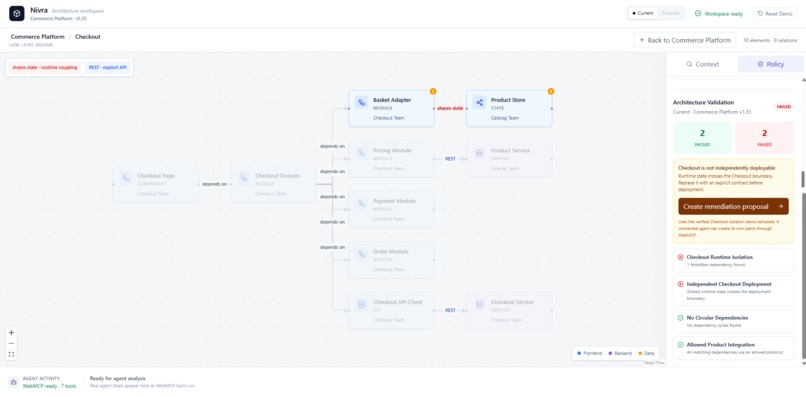Click the Nivra cube logo icon
This screenshot has width=806, height=397.
16,13
